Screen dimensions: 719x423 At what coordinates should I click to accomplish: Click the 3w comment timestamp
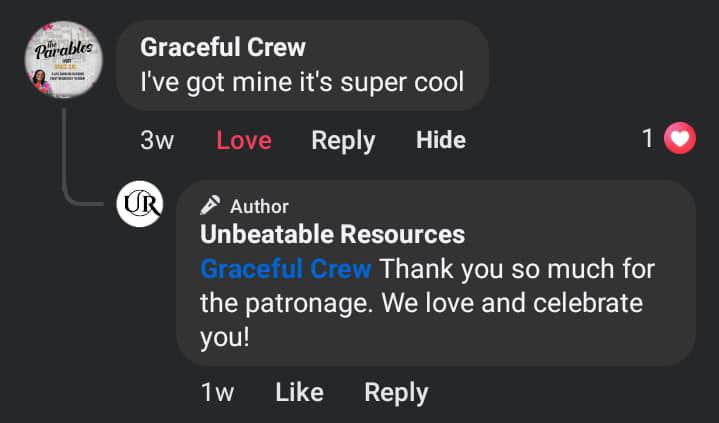tap(157, 140)
